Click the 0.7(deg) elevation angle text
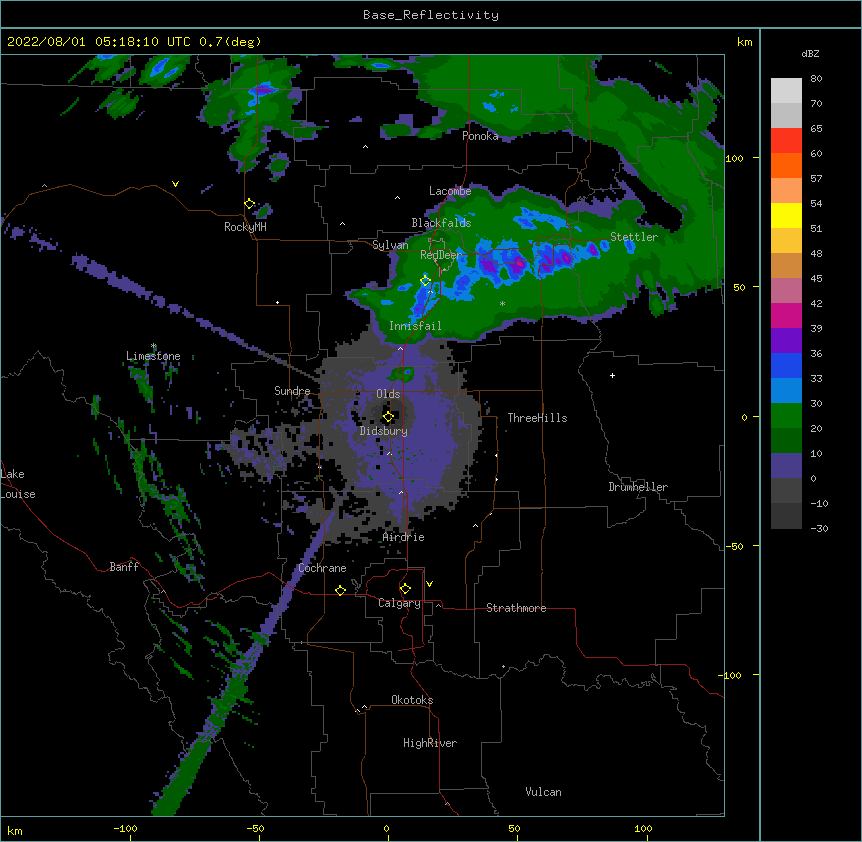 pyautogui.click(x=230, y=42)
